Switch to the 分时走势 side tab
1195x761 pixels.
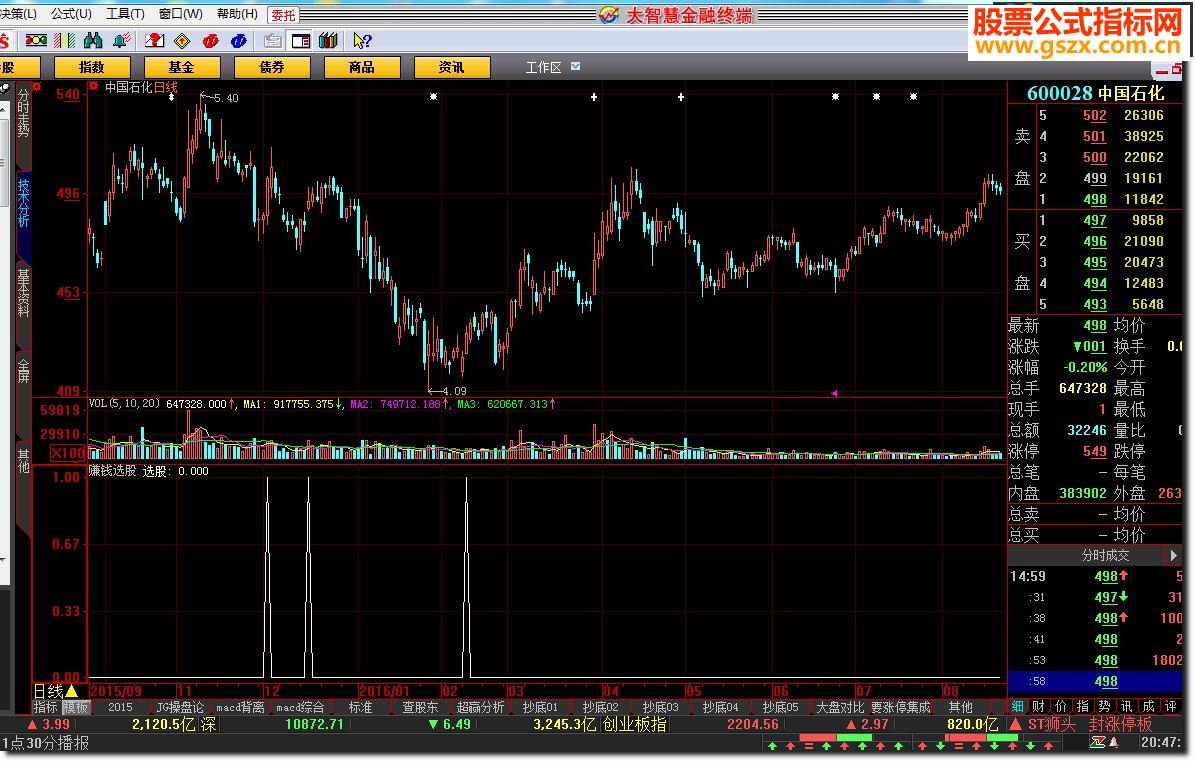24,125
